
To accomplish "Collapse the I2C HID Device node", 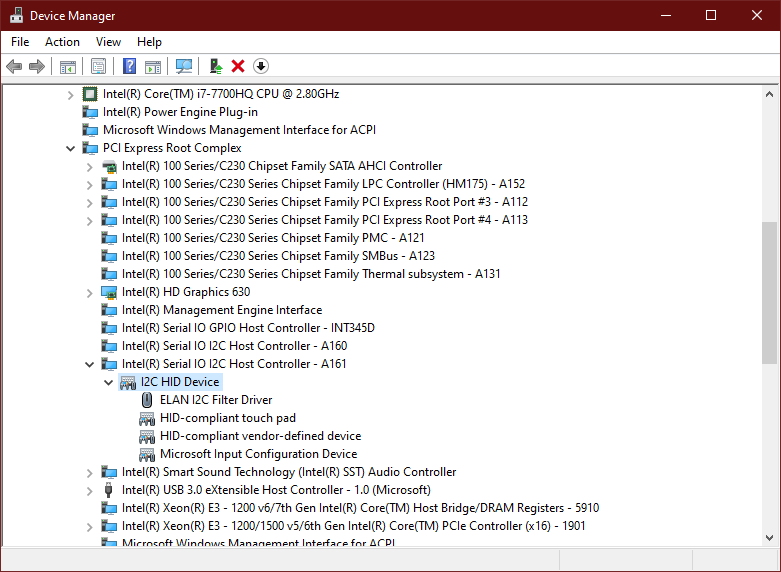I will tap(109, 382).
